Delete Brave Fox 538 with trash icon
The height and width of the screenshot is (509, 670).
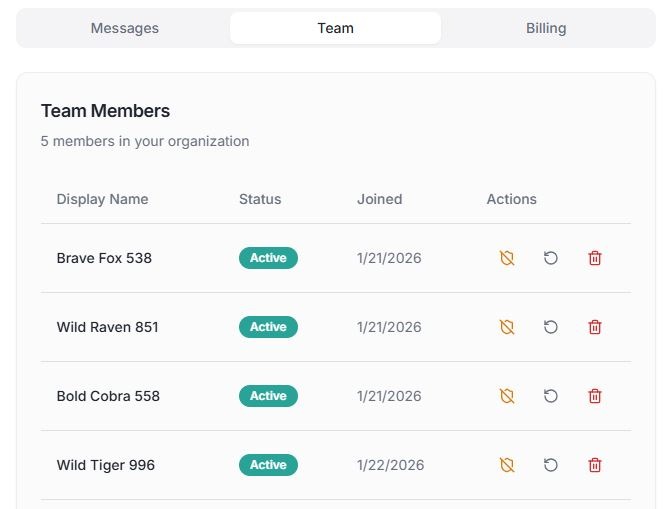[x=595, y=258]
